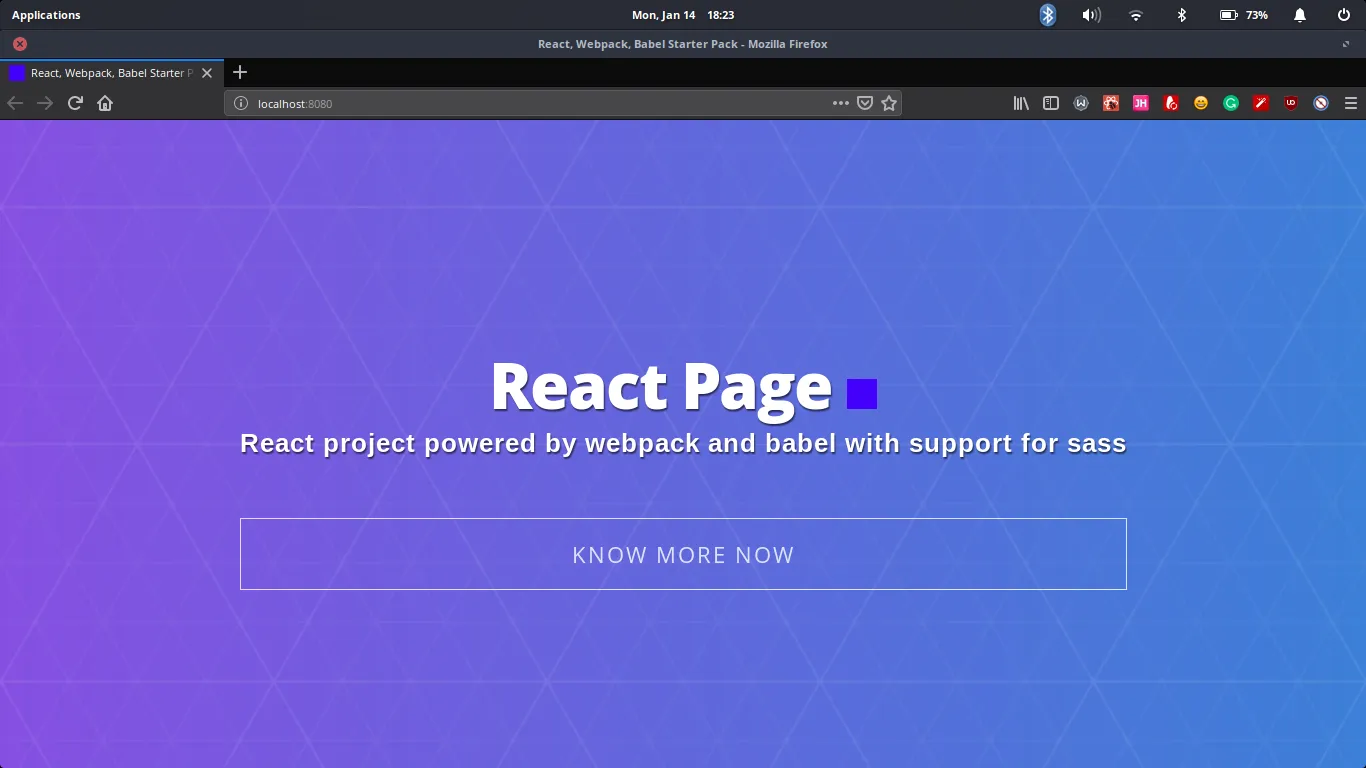Open the notifications bell

(1300, 15)
